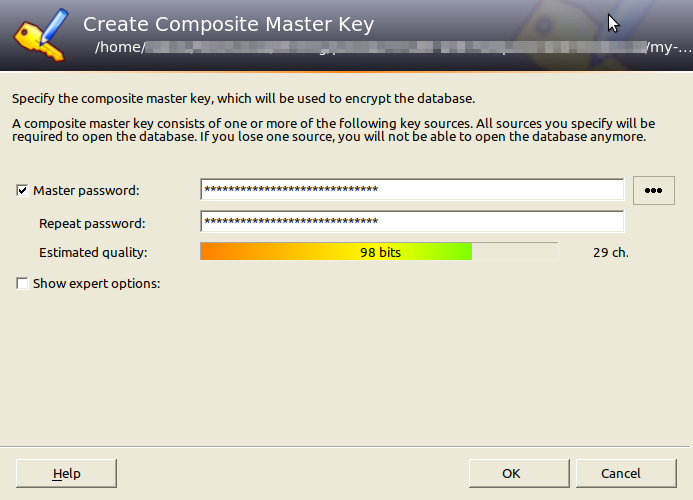693x500 pixels.
Task: Toggle password visibility with the three-dots button
Action: 654,190
